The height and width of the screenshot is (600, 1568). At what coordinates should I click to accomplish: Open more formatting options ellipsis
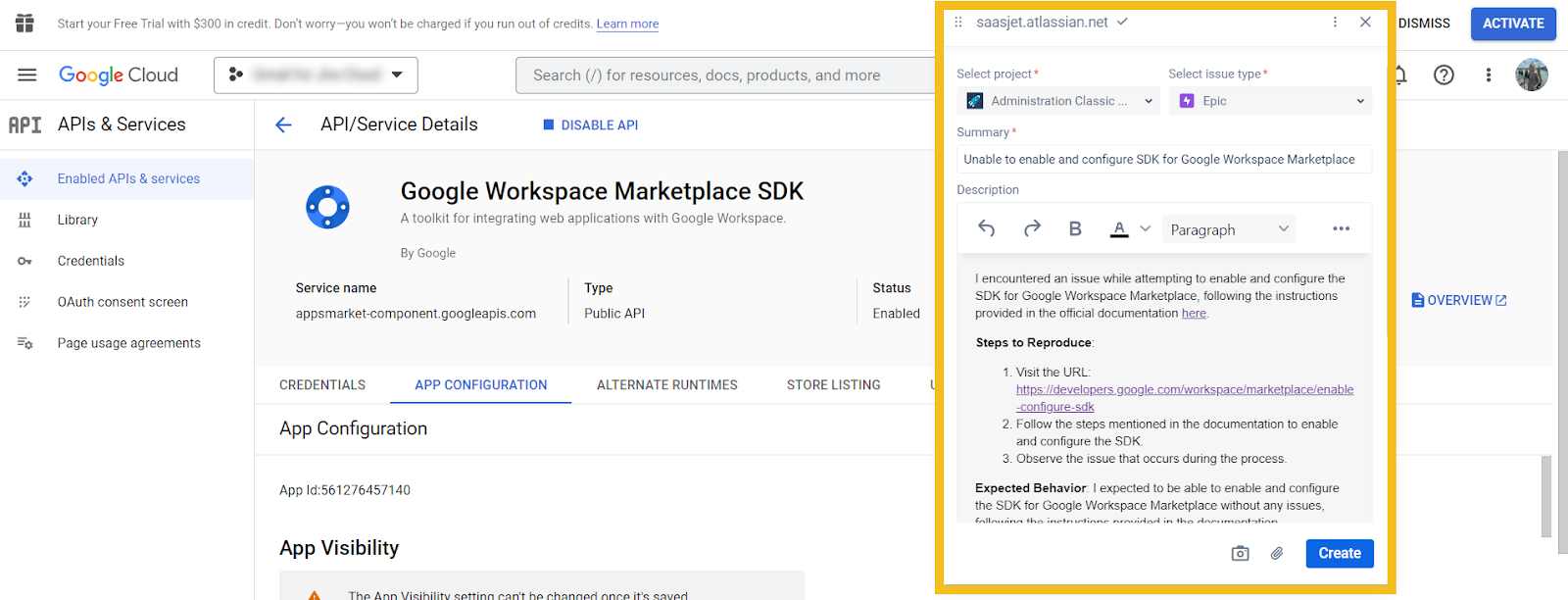(x=1341, y=228)
